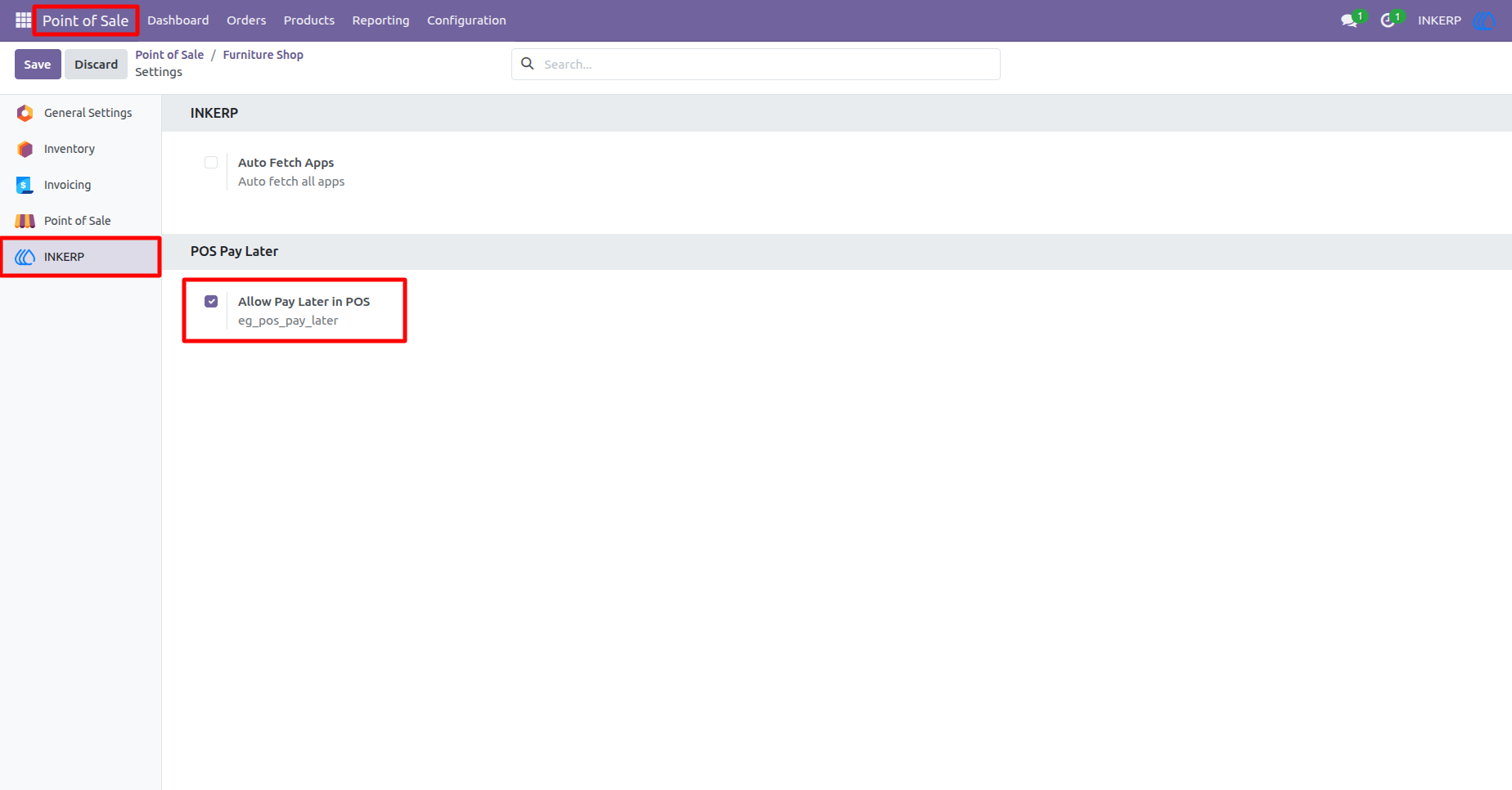Open the Reporting menu
Screen dimensions: 1512x790
pyautogui.click(x=380, y=20)
